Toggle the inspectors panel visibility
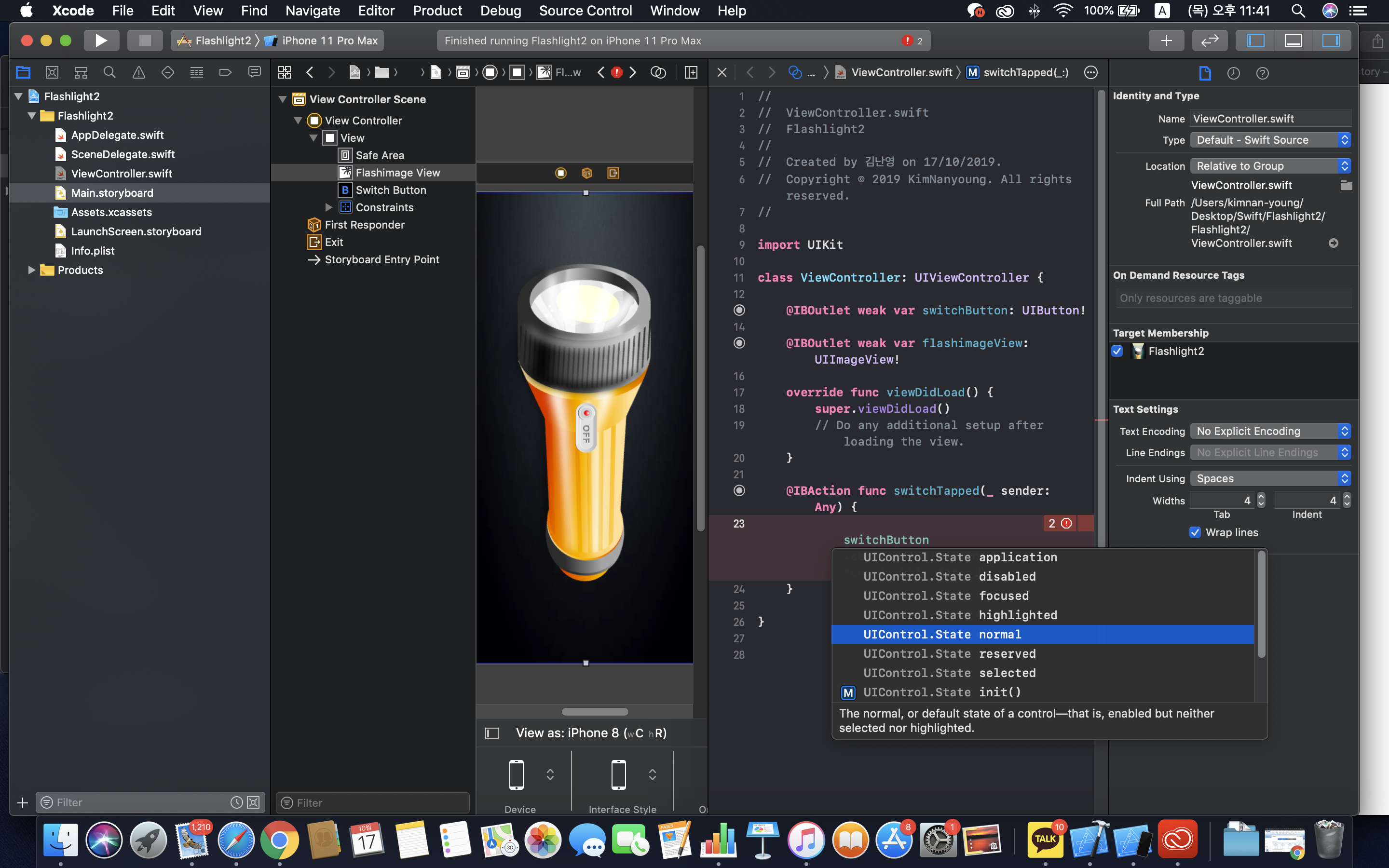 1331,40
